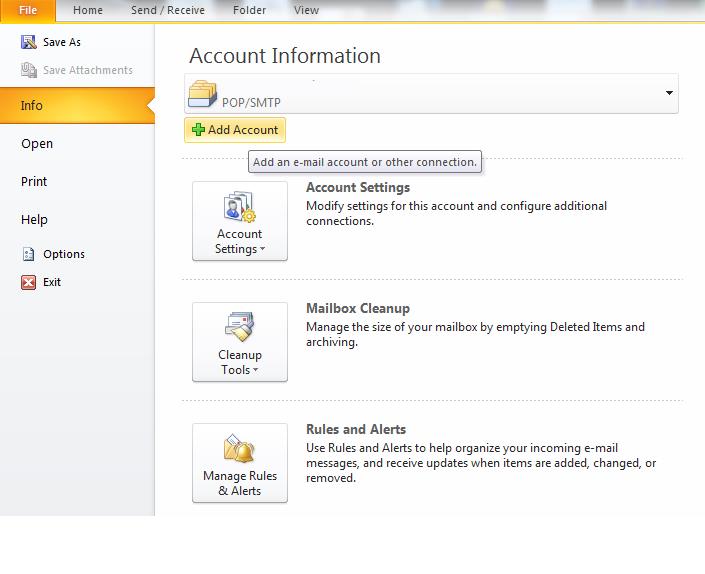Click the Mailbox Cleanup section heading

358,308
